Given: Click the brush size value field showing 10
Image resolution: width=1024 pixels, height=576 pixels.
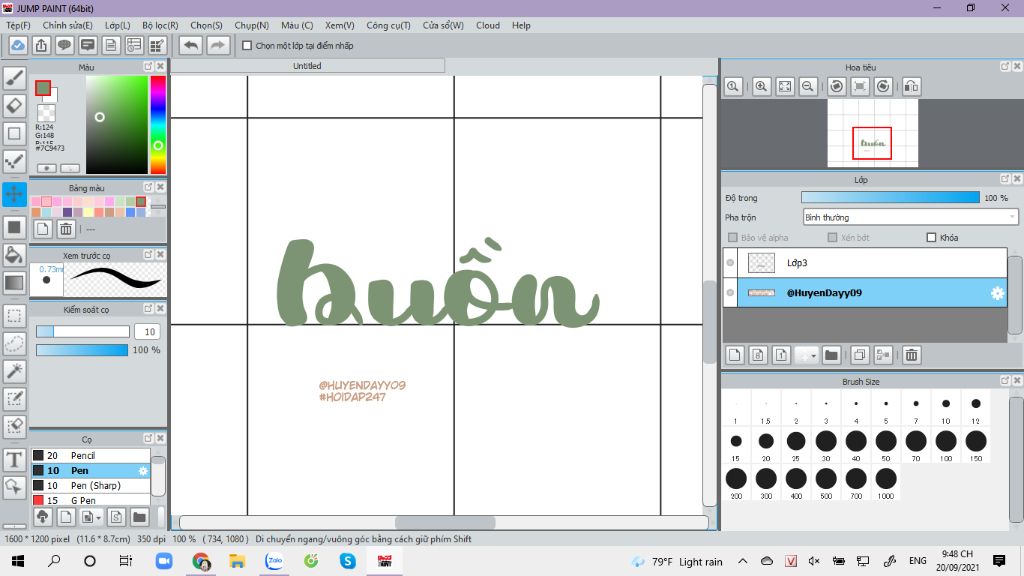Looking at the screenshot, I should pos(148,332).
